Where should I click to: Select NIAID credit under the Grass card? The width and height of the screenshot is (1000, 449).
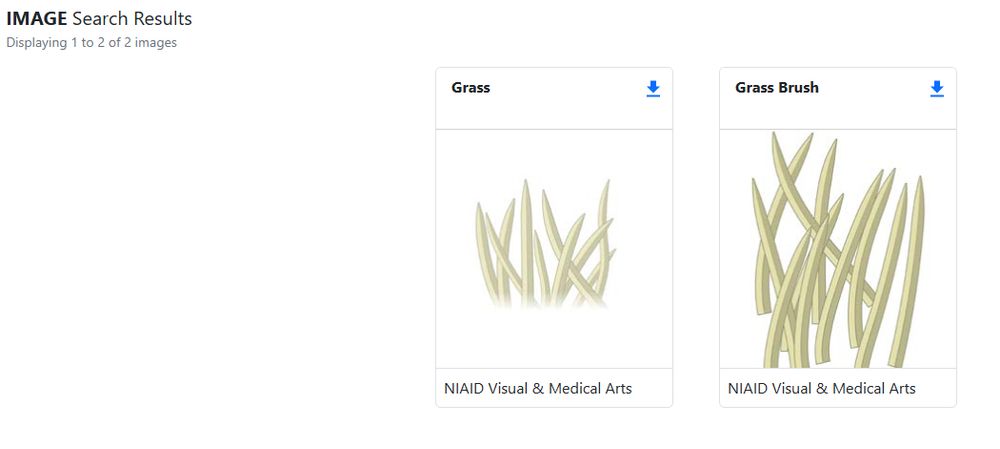[x=538, y=388]
